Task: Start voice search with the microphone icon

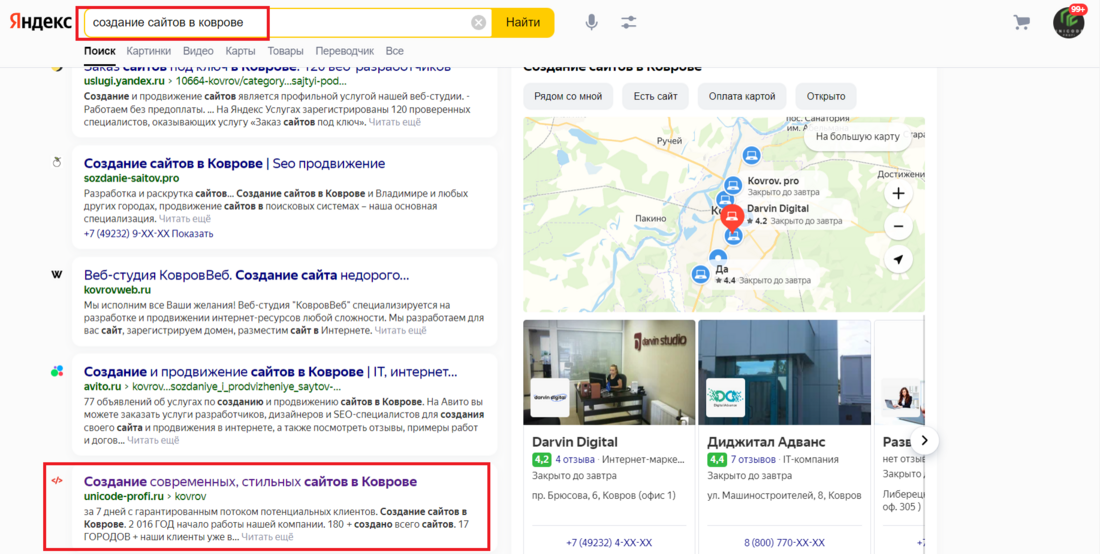Action: pos(592,22)
